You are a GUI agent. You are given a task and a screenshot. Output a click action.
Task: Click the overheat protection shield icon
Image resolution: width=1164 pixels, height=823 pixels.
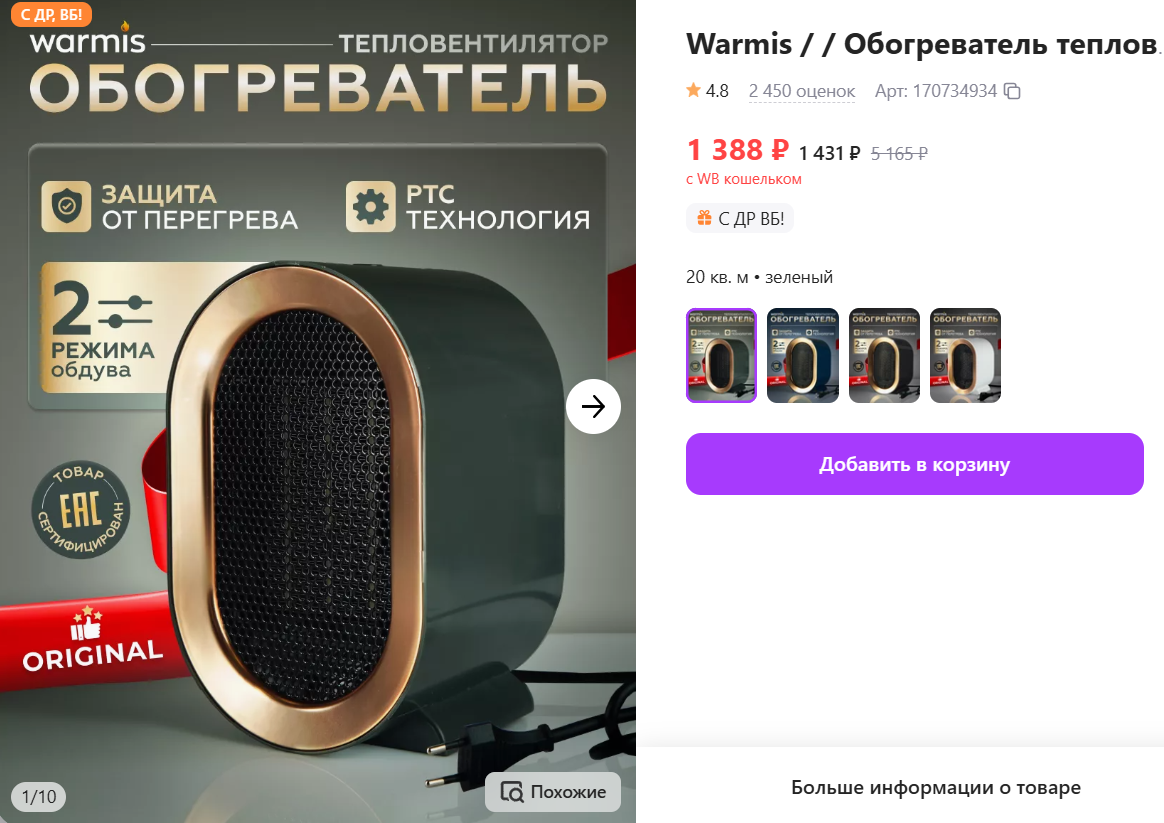coord(66,206)
